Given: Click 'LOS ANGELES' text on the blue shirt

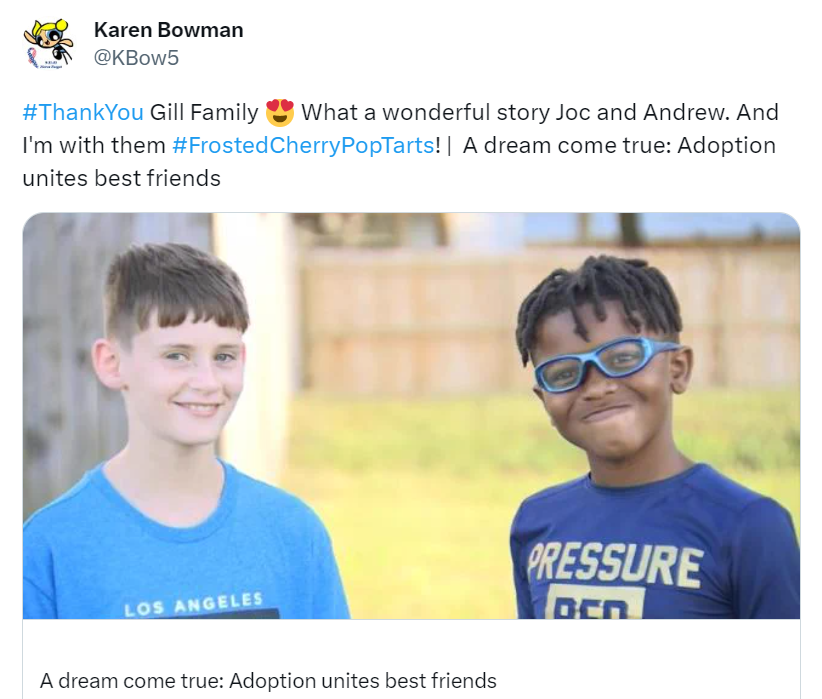Looking at the screenshot, I should point(193,604).
